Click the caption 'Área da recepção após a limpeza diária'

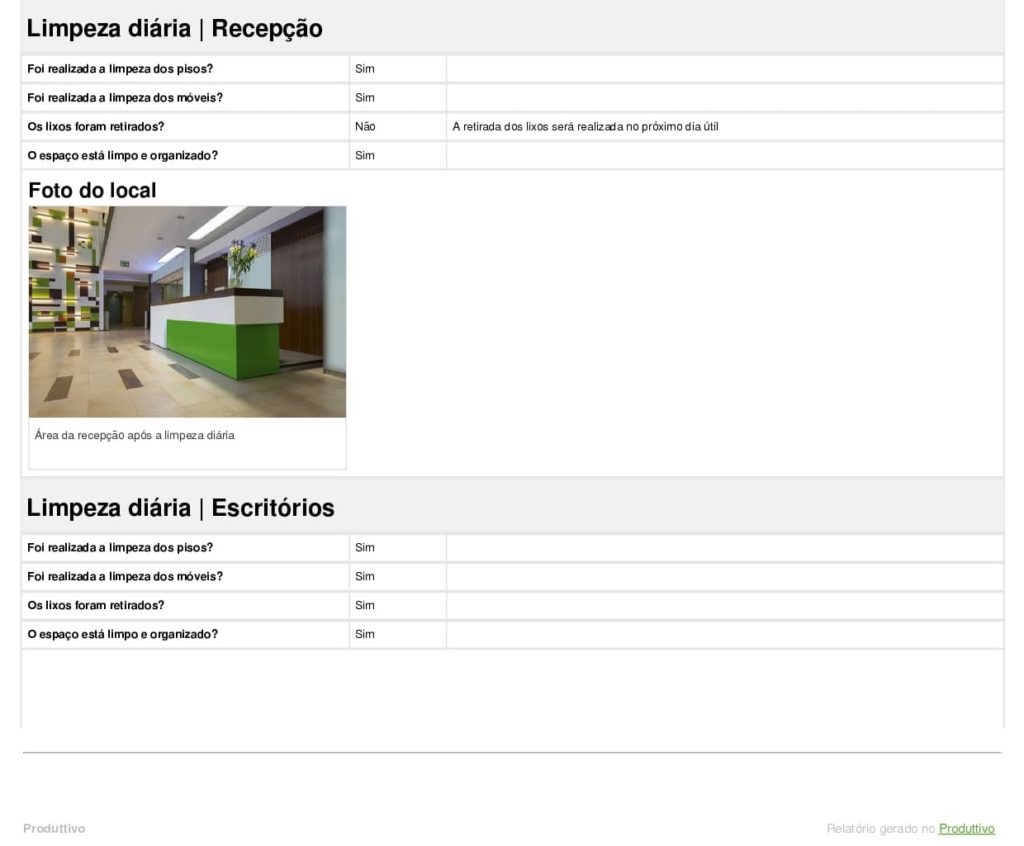tap(135, 436)
